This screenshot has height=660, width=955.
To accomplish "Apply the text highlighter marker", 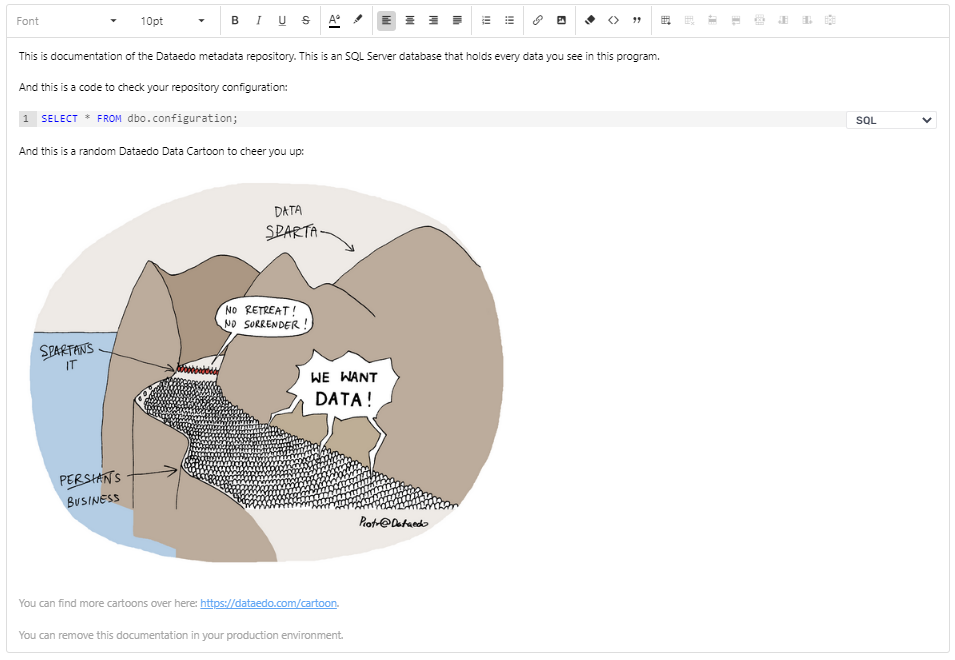I will 355,20.
